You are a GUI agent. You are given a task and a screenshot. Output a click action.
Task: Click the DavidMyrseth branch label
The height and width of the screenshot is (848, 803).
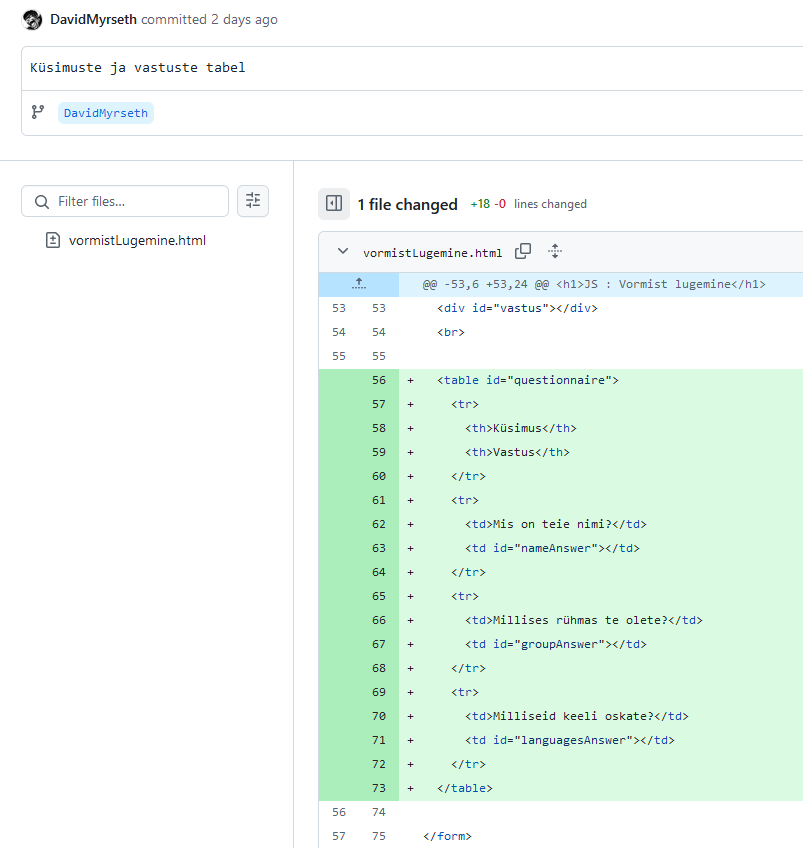click(x=105, y=113)
